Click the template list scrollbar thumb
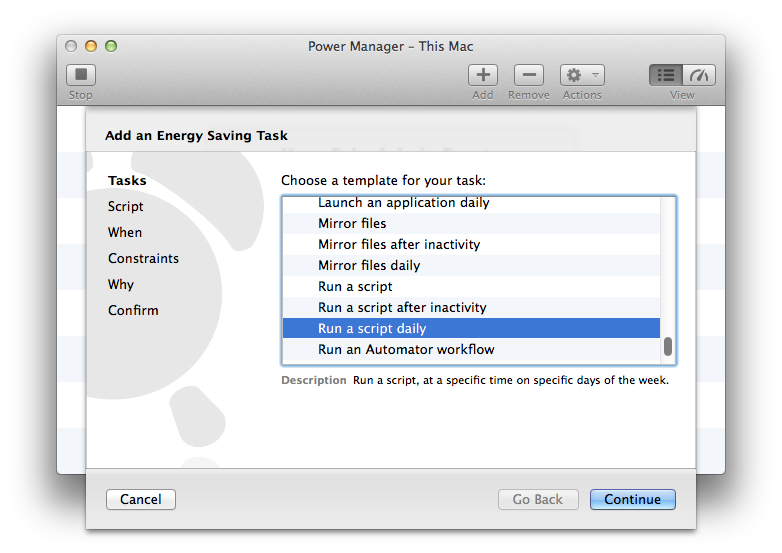The width and height of the screenshot is (782, 553). coord(668,347)
